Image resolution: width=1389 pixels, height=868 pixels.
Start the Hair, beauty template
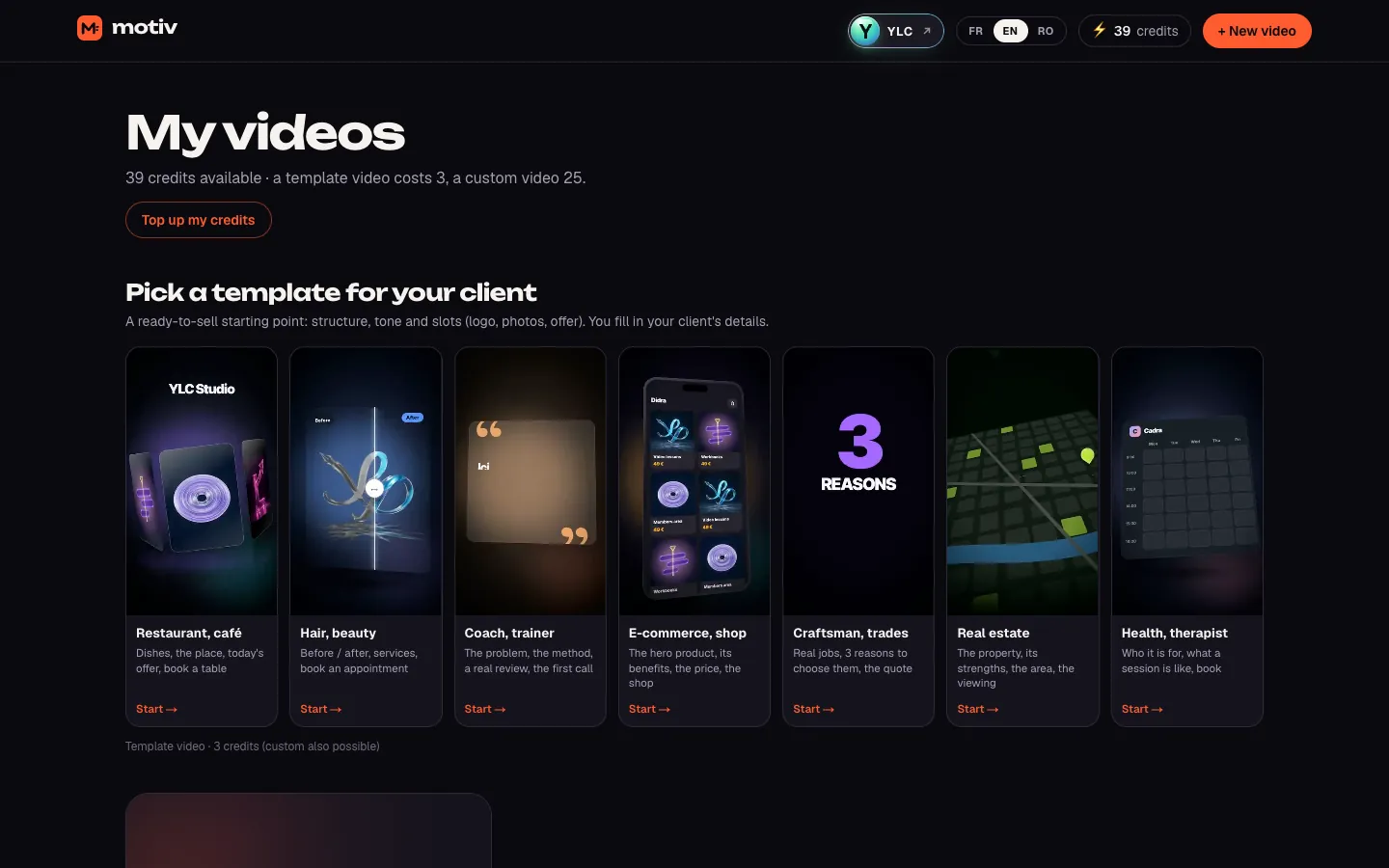(x=320, y=709)
